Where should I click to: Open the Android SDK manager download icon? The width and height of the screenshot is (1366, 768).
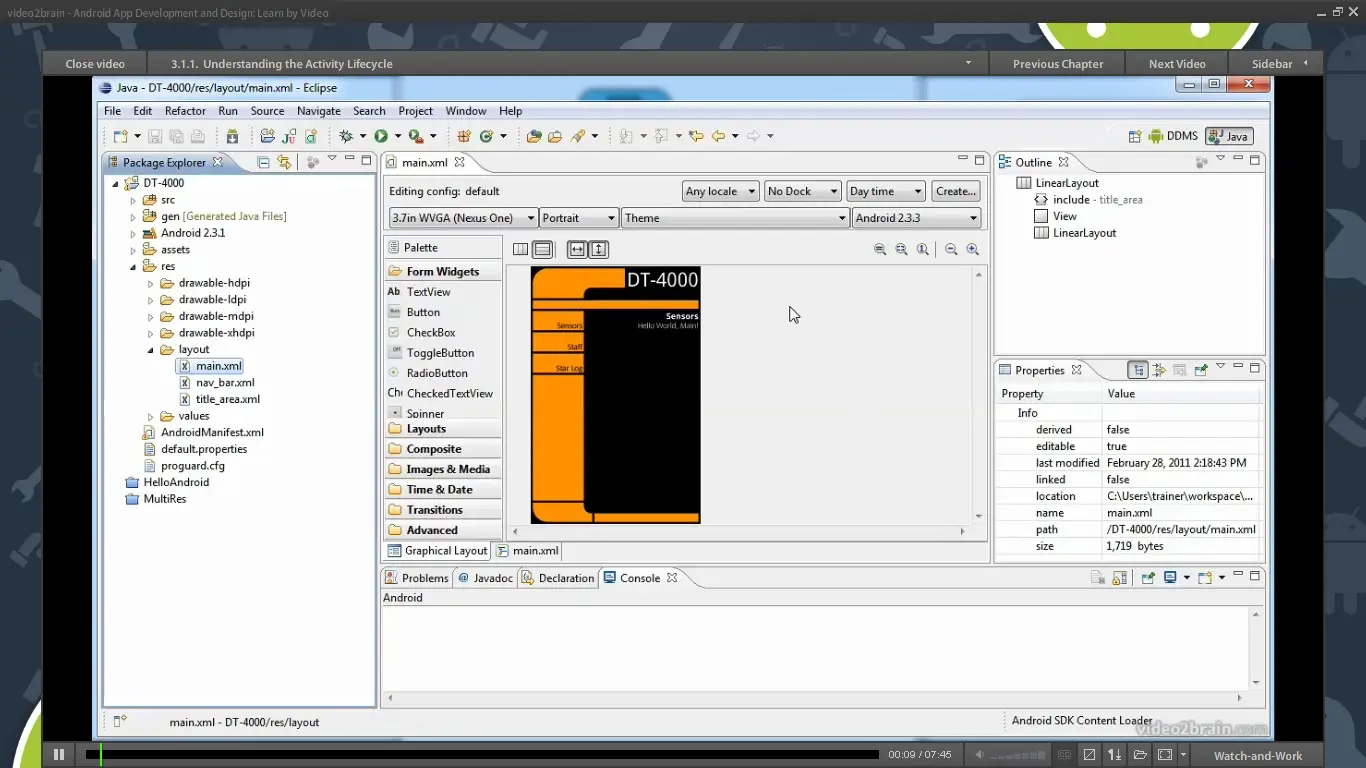click(232, 136)
